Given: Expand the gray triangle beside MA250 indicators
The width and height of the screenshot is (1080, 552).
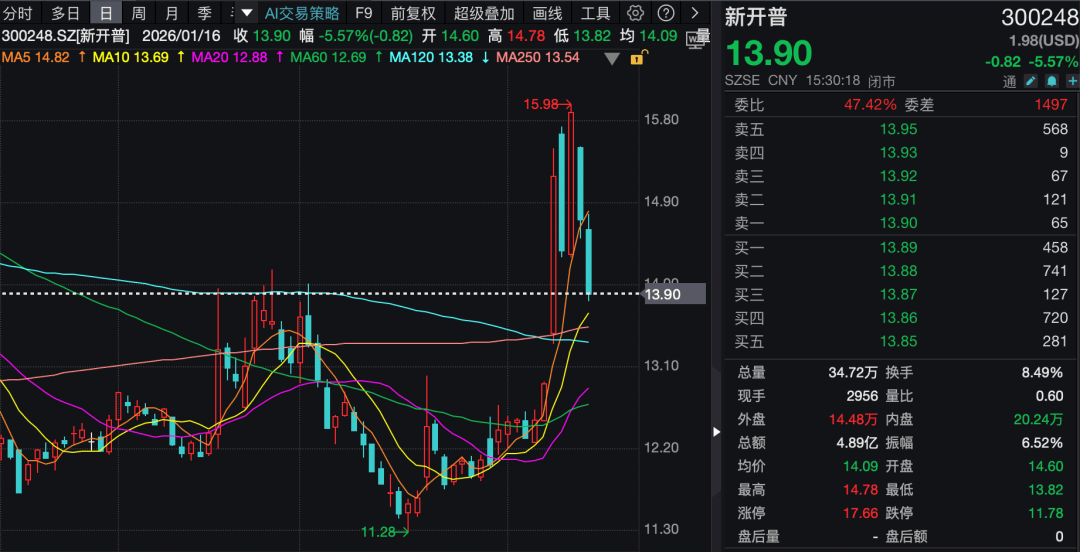Looking at the screenshot, I should coord(612,58).
